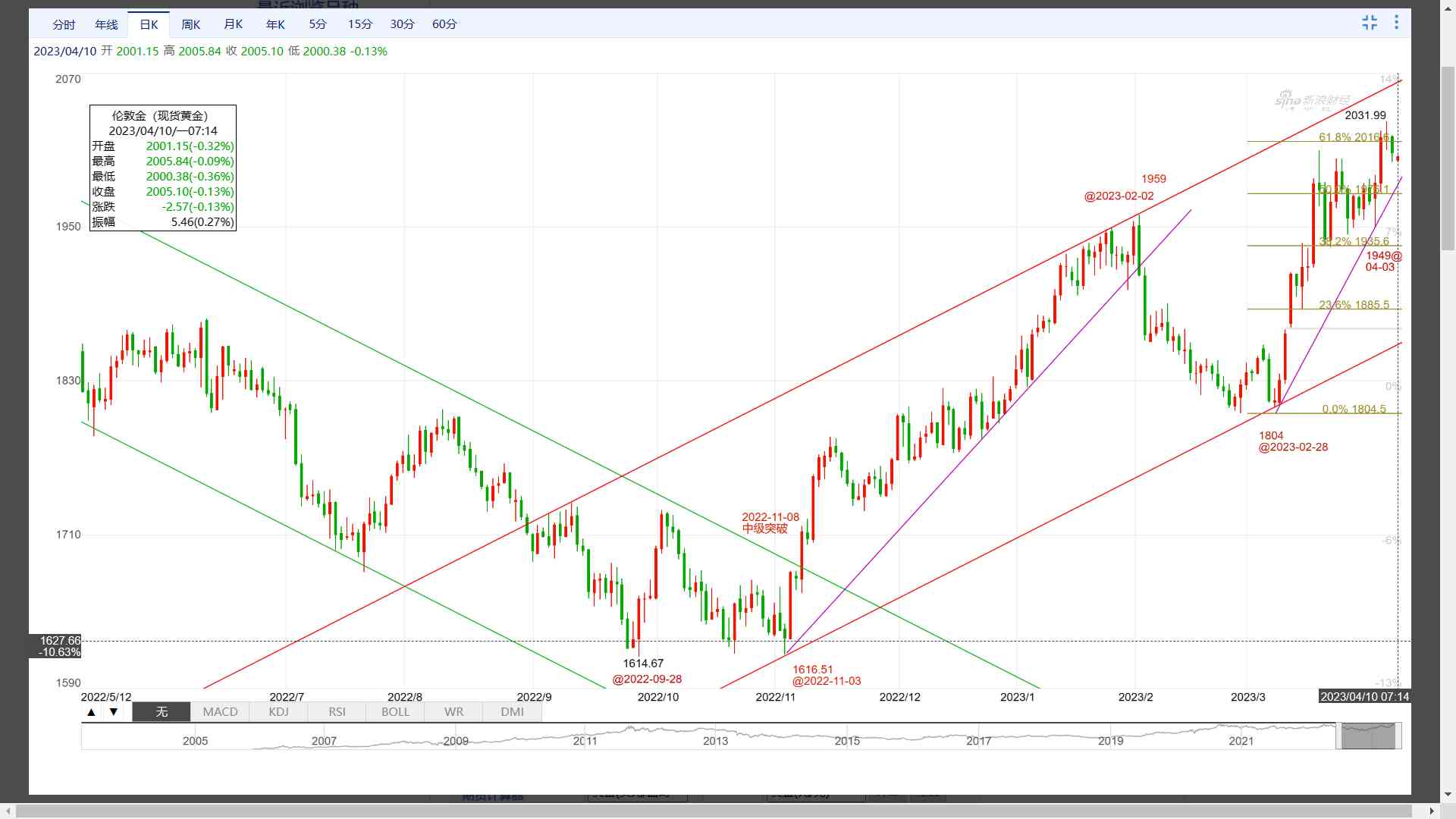This screenshot has width=1456, height=819.
Task: Click the up triangle arrow above indicators
Action: point(92,712)
